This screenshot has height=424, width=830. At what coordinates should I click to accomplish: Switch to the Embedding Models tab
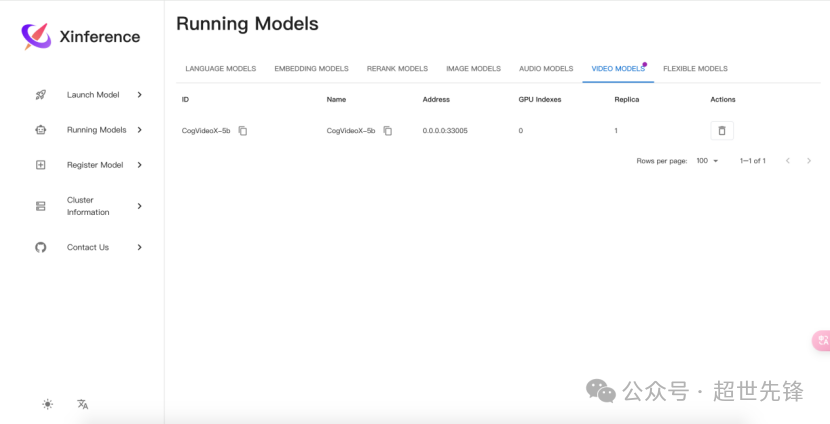coord(311,69)
